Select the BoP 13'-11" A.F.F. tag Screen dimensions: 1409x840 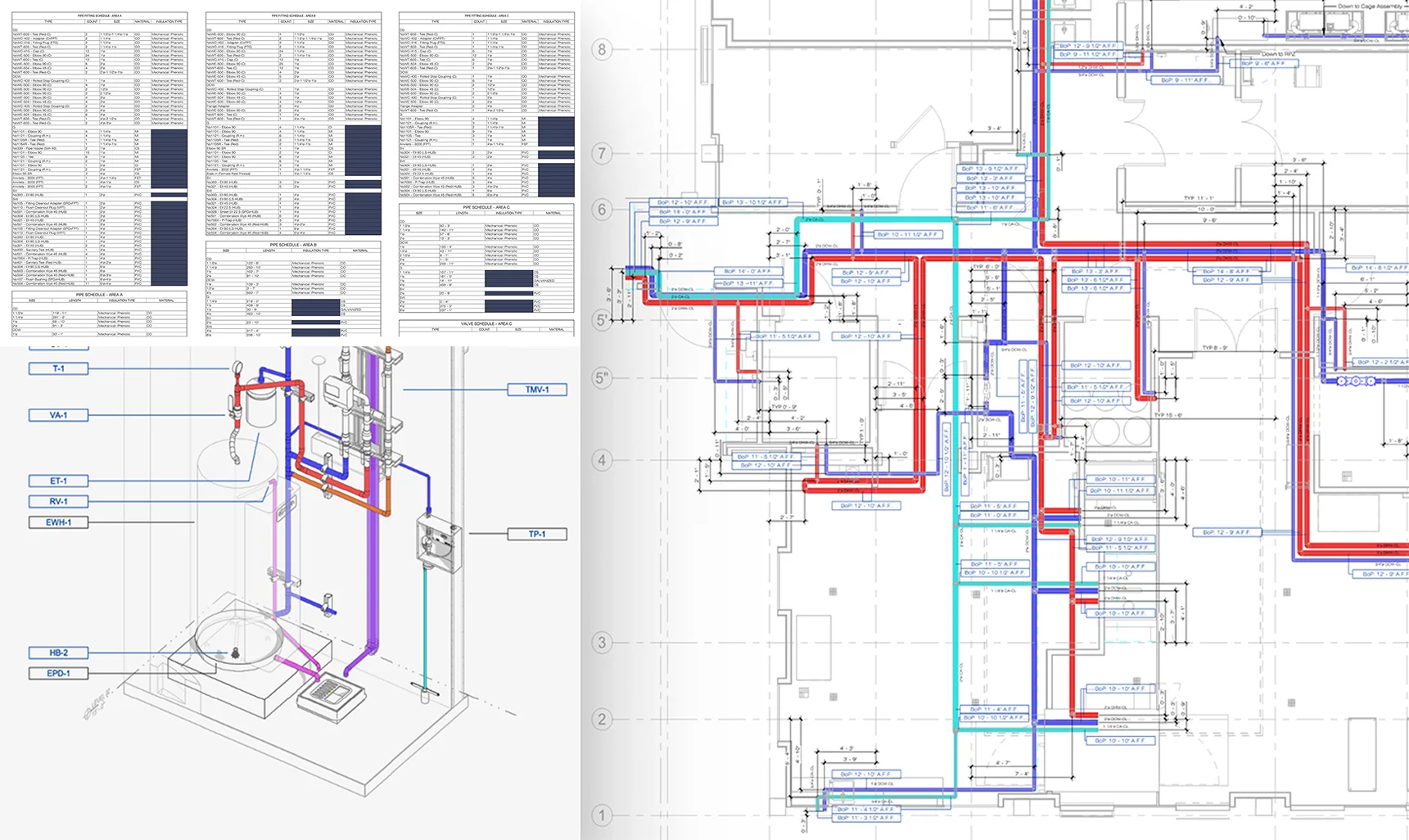(747, 283)
